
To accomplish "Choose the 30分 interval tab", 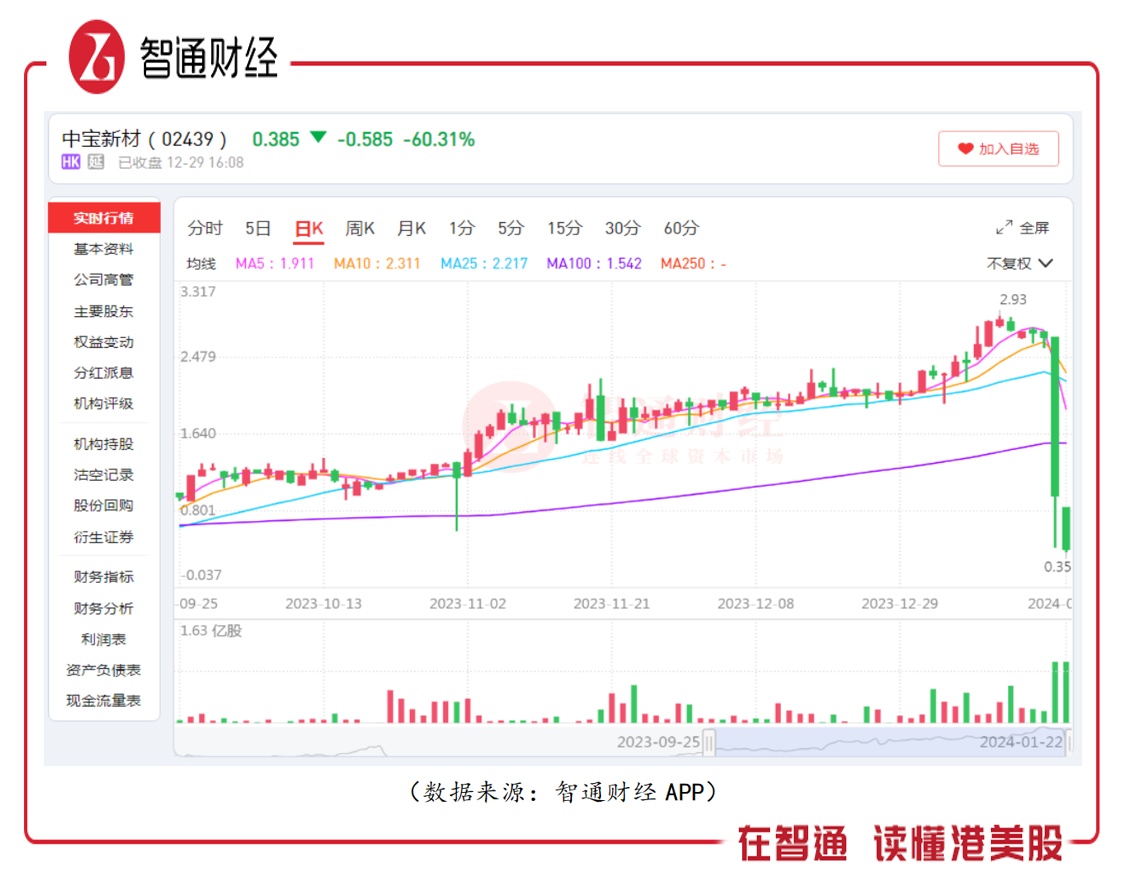I will pyautogui.click(x=623, y=228).
